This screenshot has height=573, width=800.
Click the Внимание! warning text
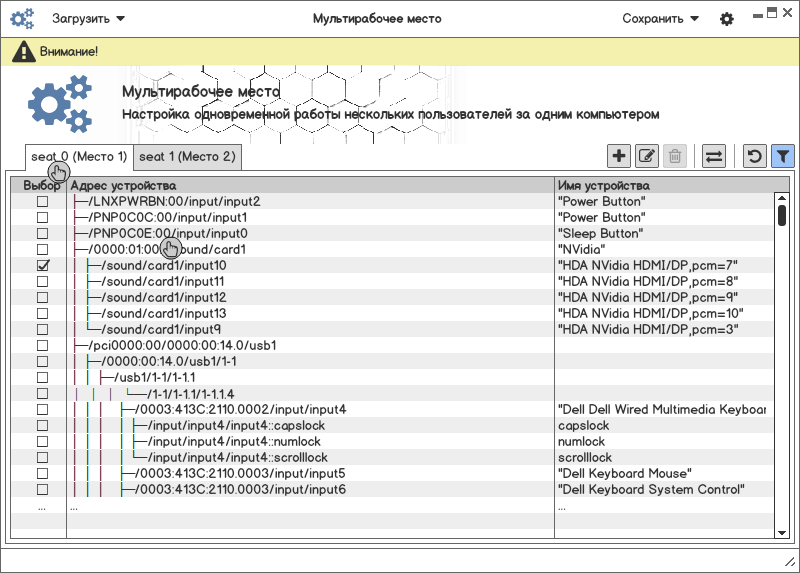point(69,52)
